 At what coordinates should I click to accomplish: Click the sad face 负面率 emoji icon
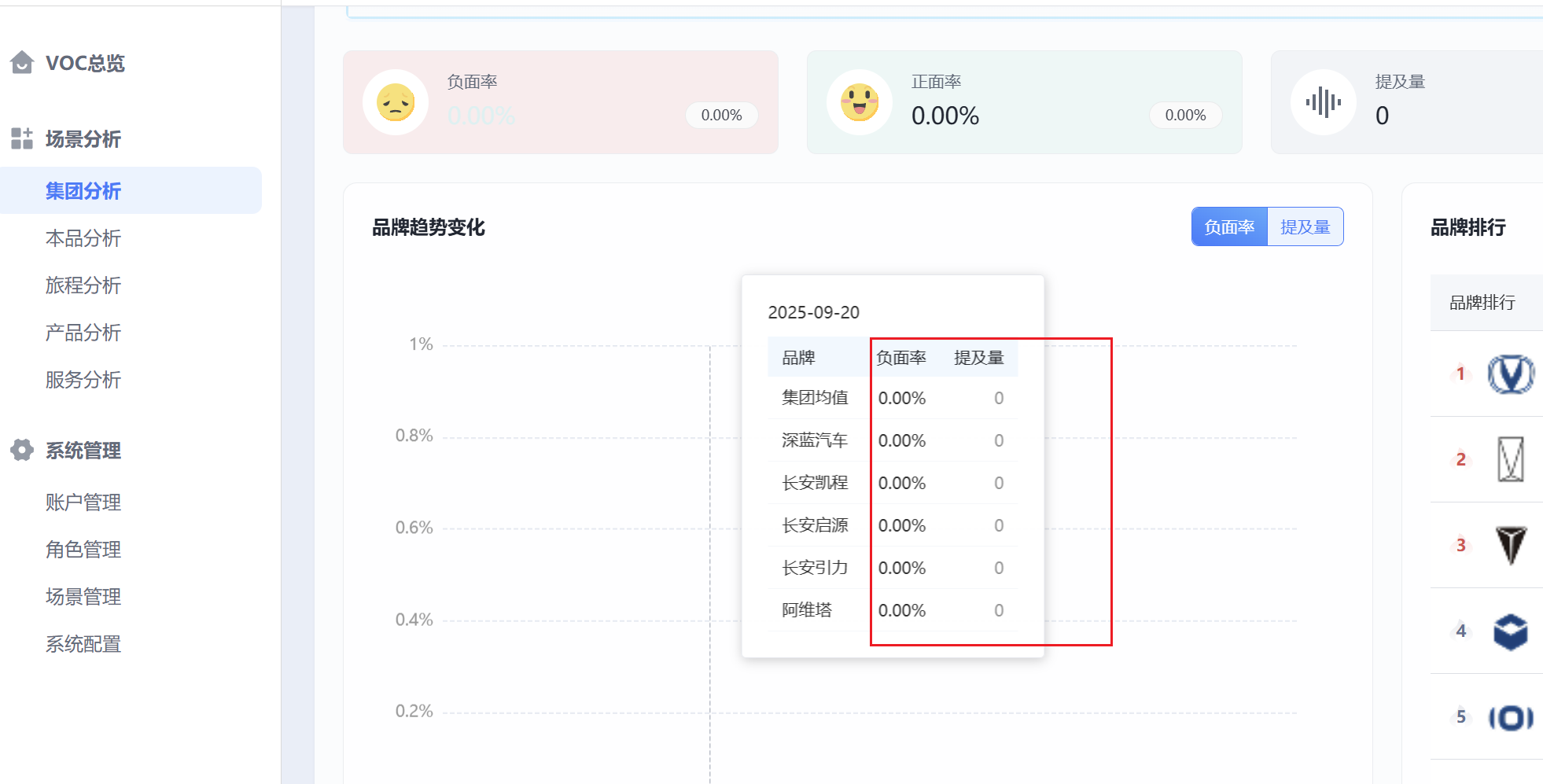pyautogui.click(x=396, y=102)
